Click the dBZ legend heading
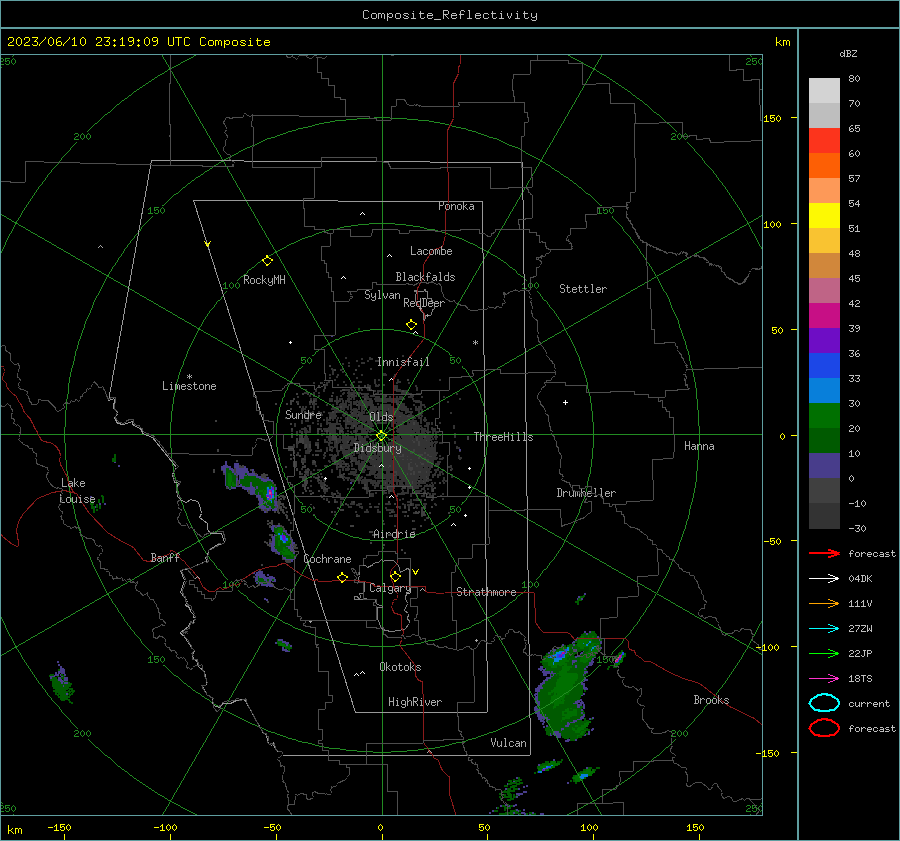The height and width of the screenshot is (841, 900). pos(848,54)
